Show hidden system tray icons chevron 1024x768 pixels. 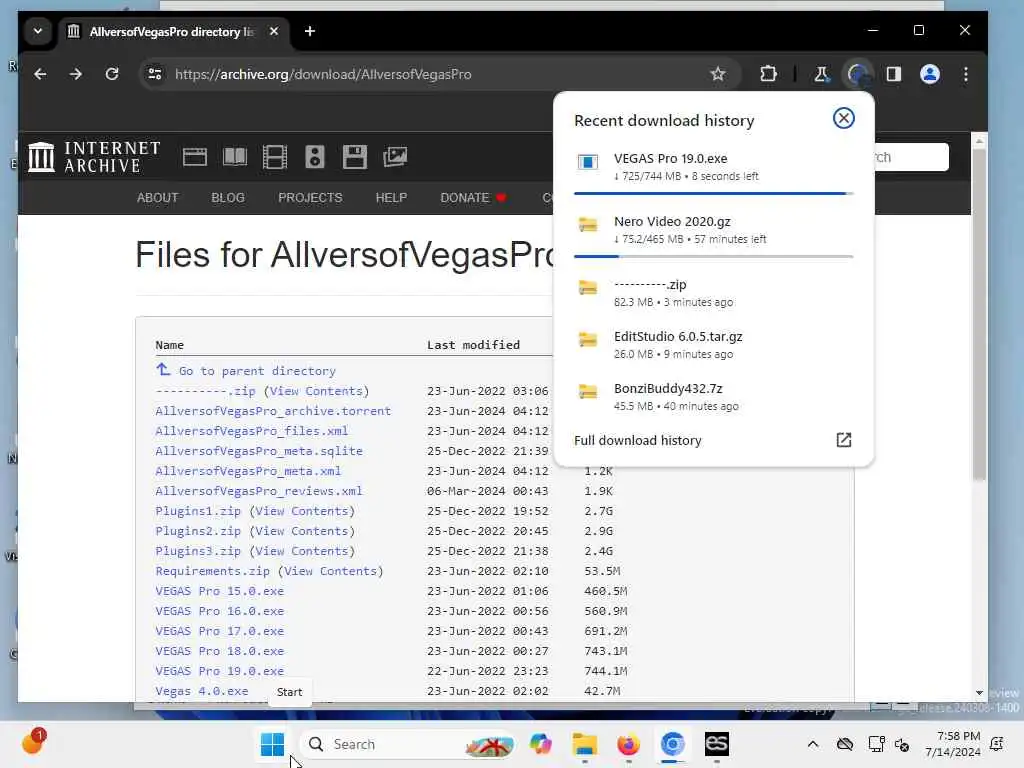[x=813, y=744]
